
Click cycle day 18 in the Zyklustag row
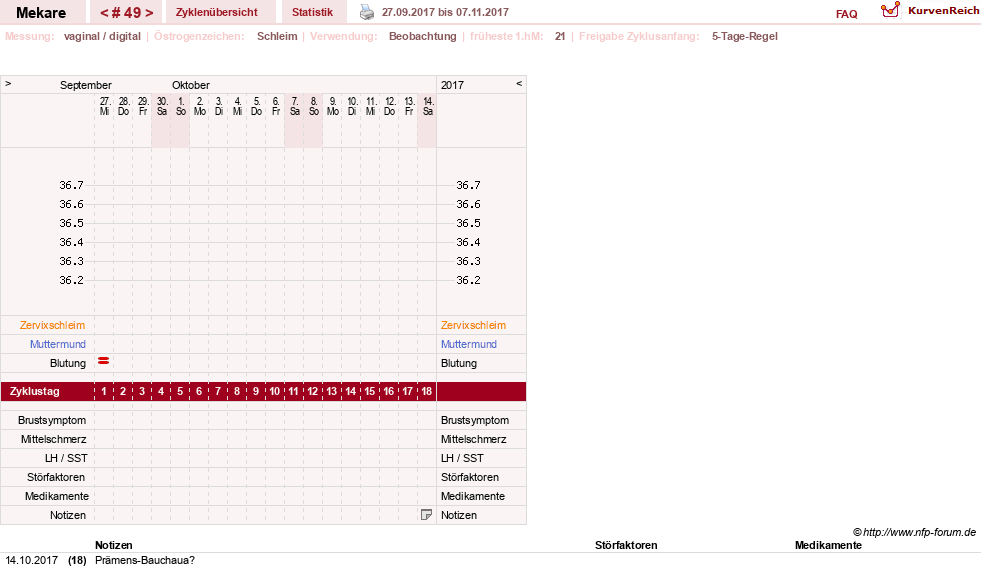(x=427, y=391)
